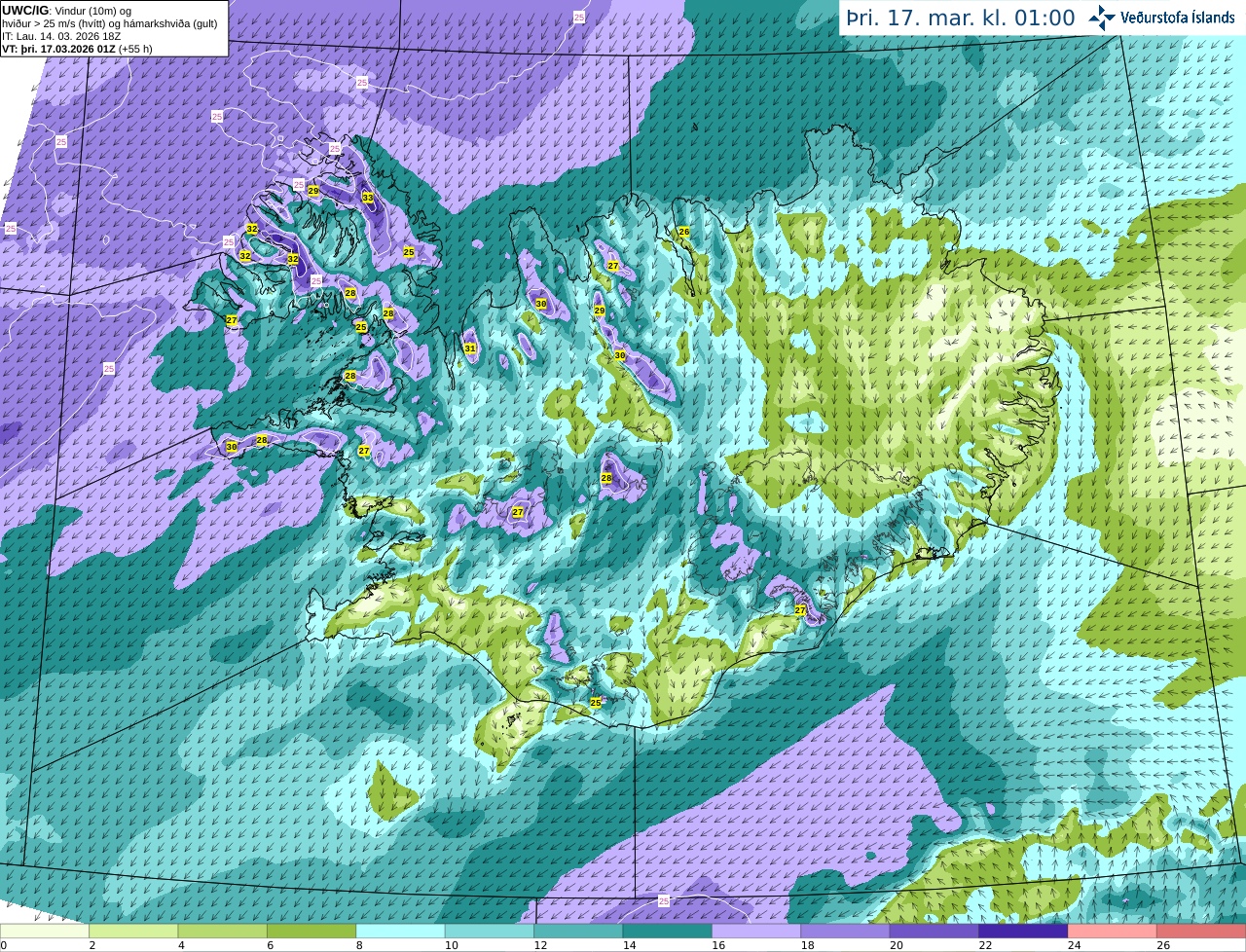The width and height of the screenshot is (1246, 952).
Task: Pick the 12–14 m/s legend swatch
Action: click(578, 932)
